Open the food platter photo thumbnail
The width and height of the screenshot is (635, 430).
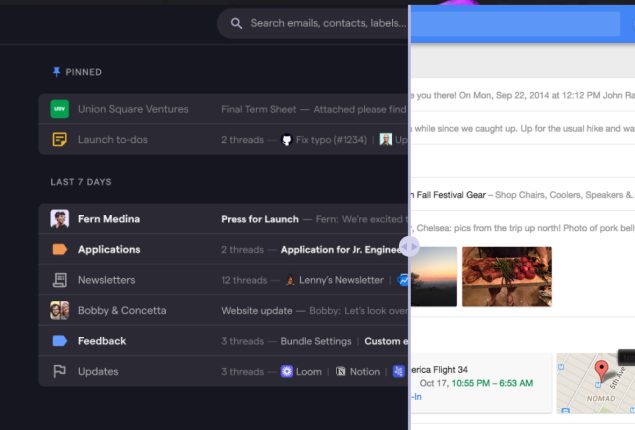click(506, 276)
